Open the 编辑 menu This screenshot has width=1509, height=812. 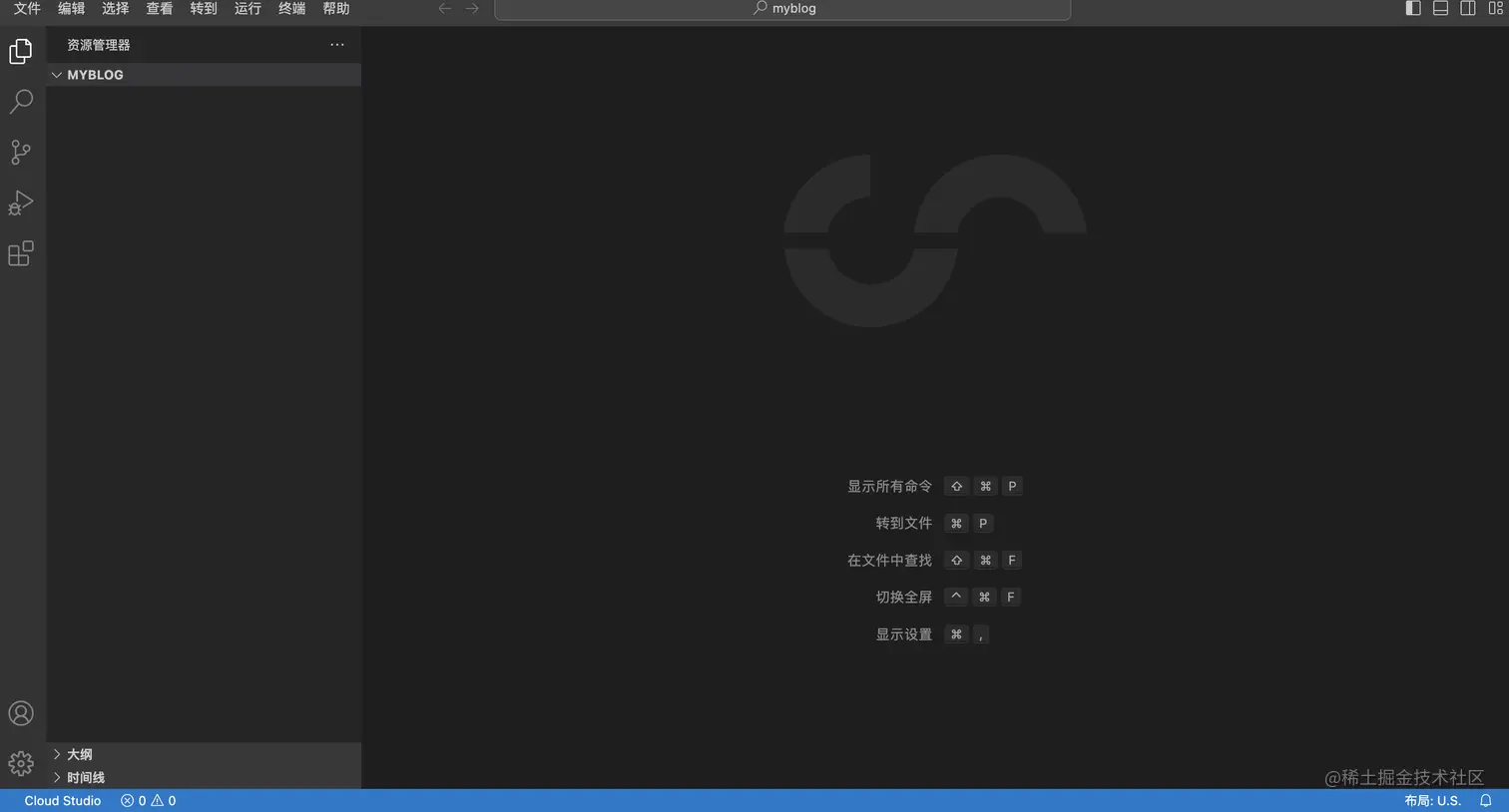71,8
